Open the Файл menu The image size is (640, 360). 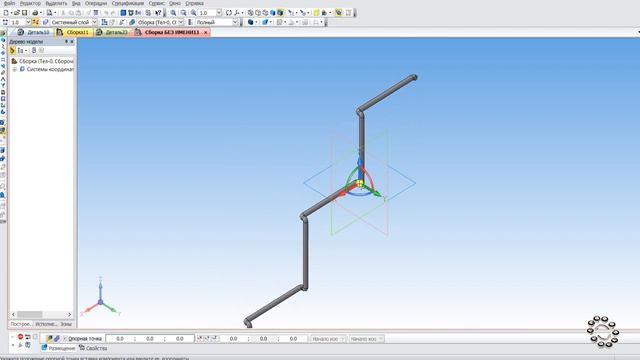9,3
